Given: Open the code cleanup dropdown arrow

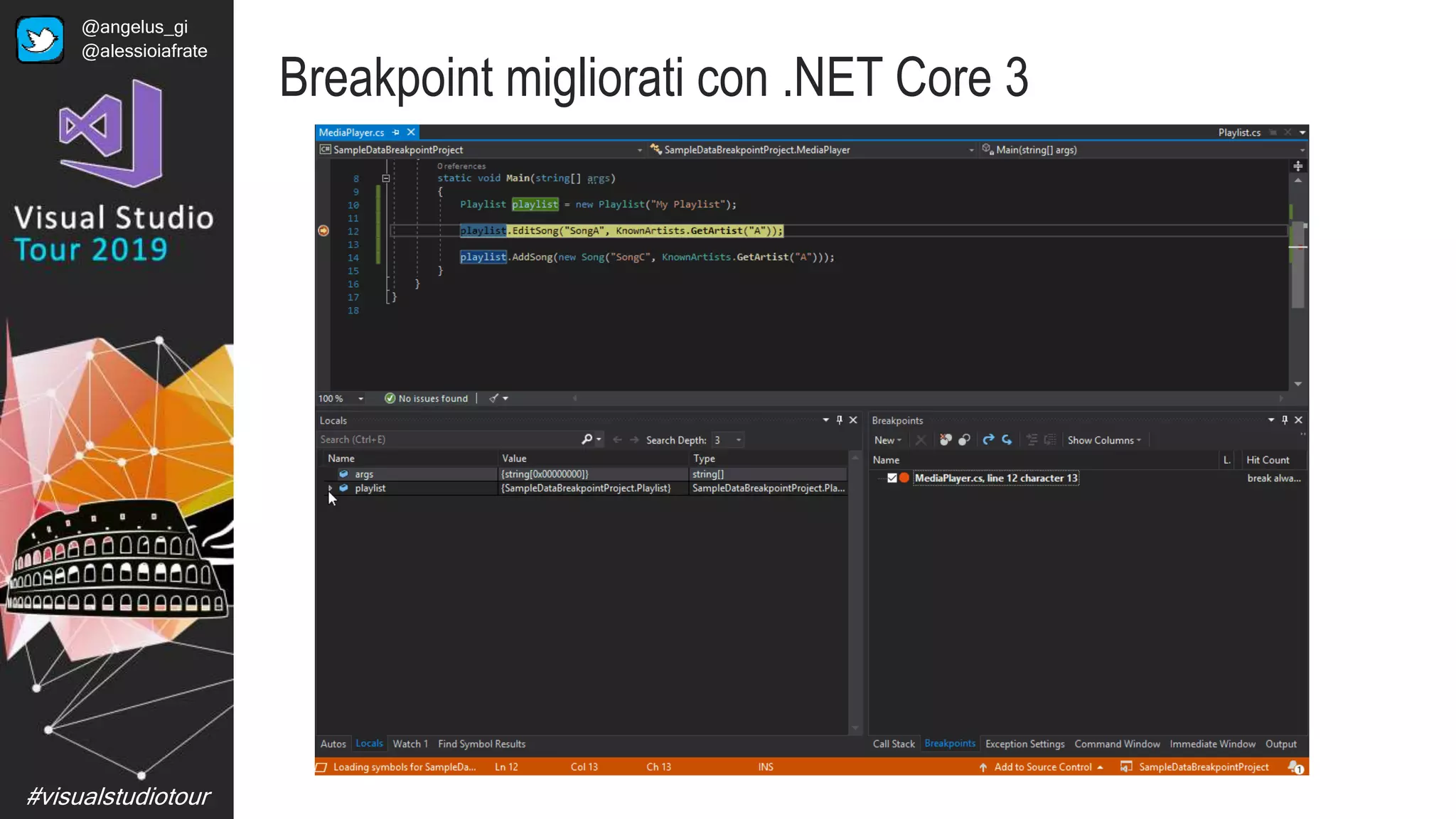Looking at the screenshot, I should click(x=506, y=398).
